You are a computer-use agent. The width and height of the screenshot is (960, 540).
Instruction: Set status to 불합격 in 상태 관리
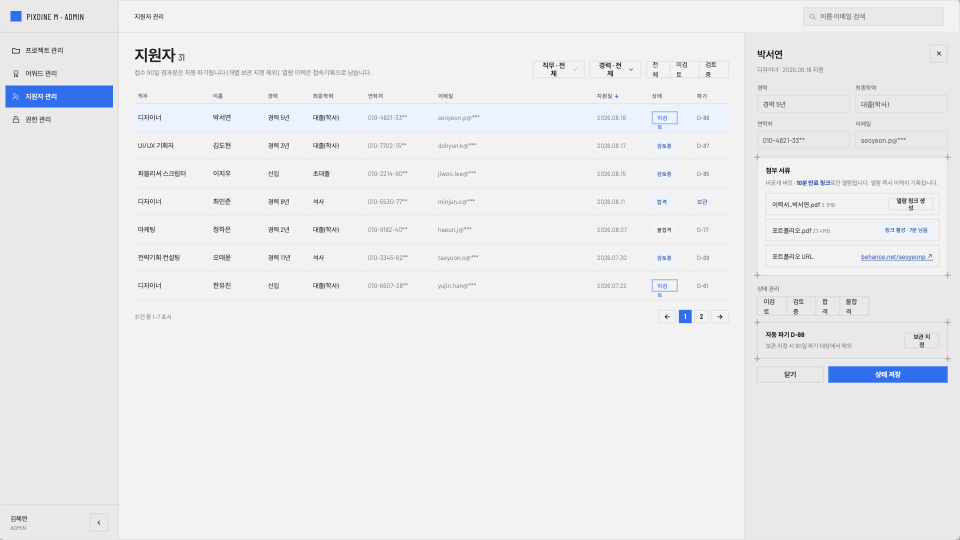pos(852,306)
